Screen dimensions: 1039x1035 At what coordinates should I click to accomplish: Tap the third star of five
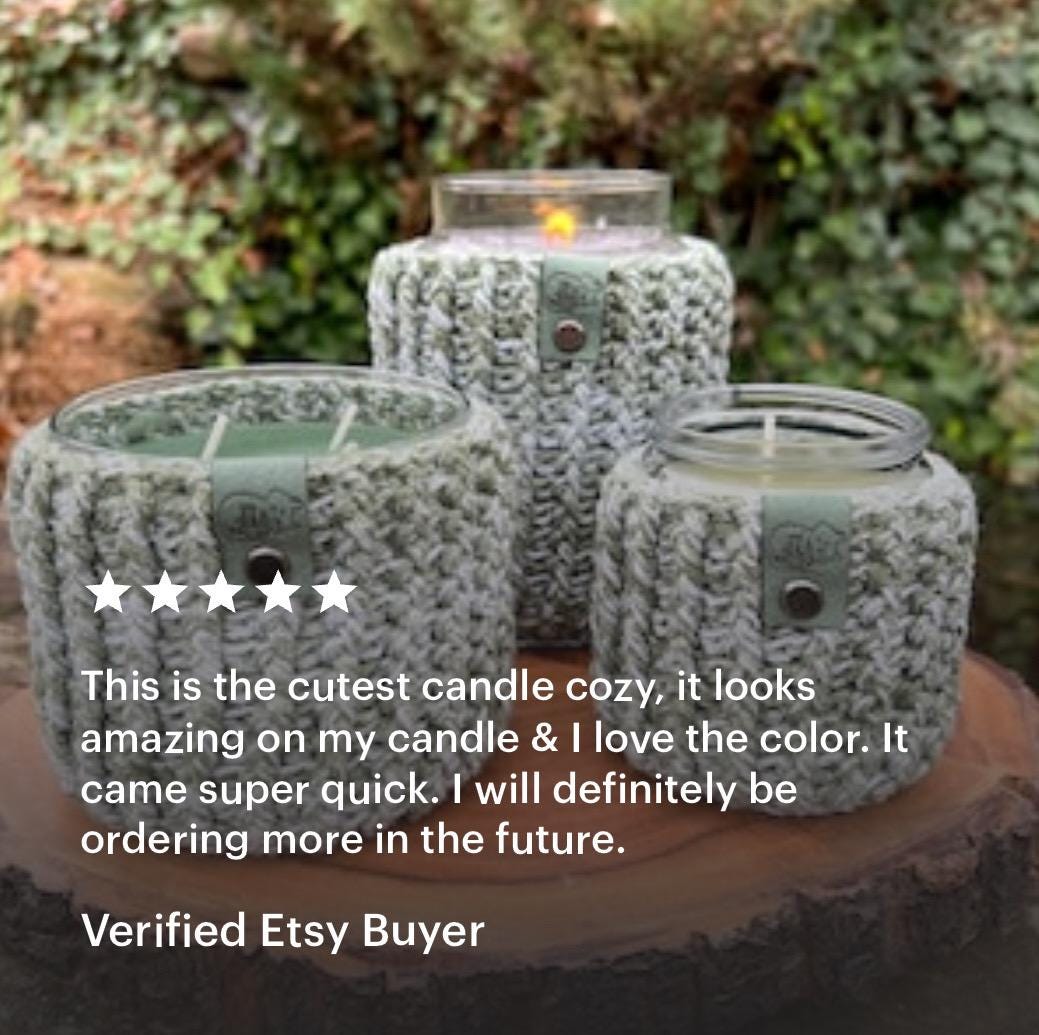tap(221, 592)
